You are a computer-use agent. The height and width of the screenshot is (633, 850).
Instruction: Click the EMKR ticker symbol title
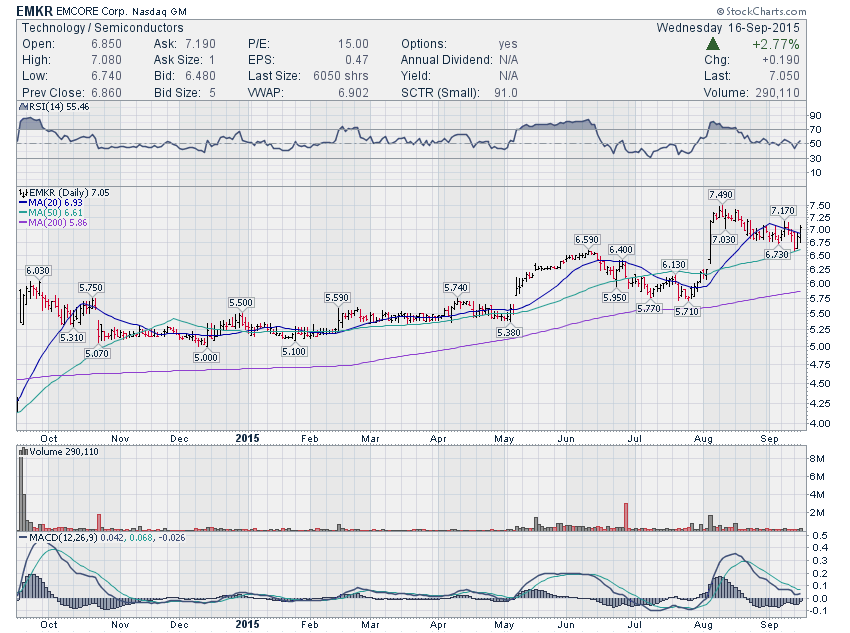35,11
